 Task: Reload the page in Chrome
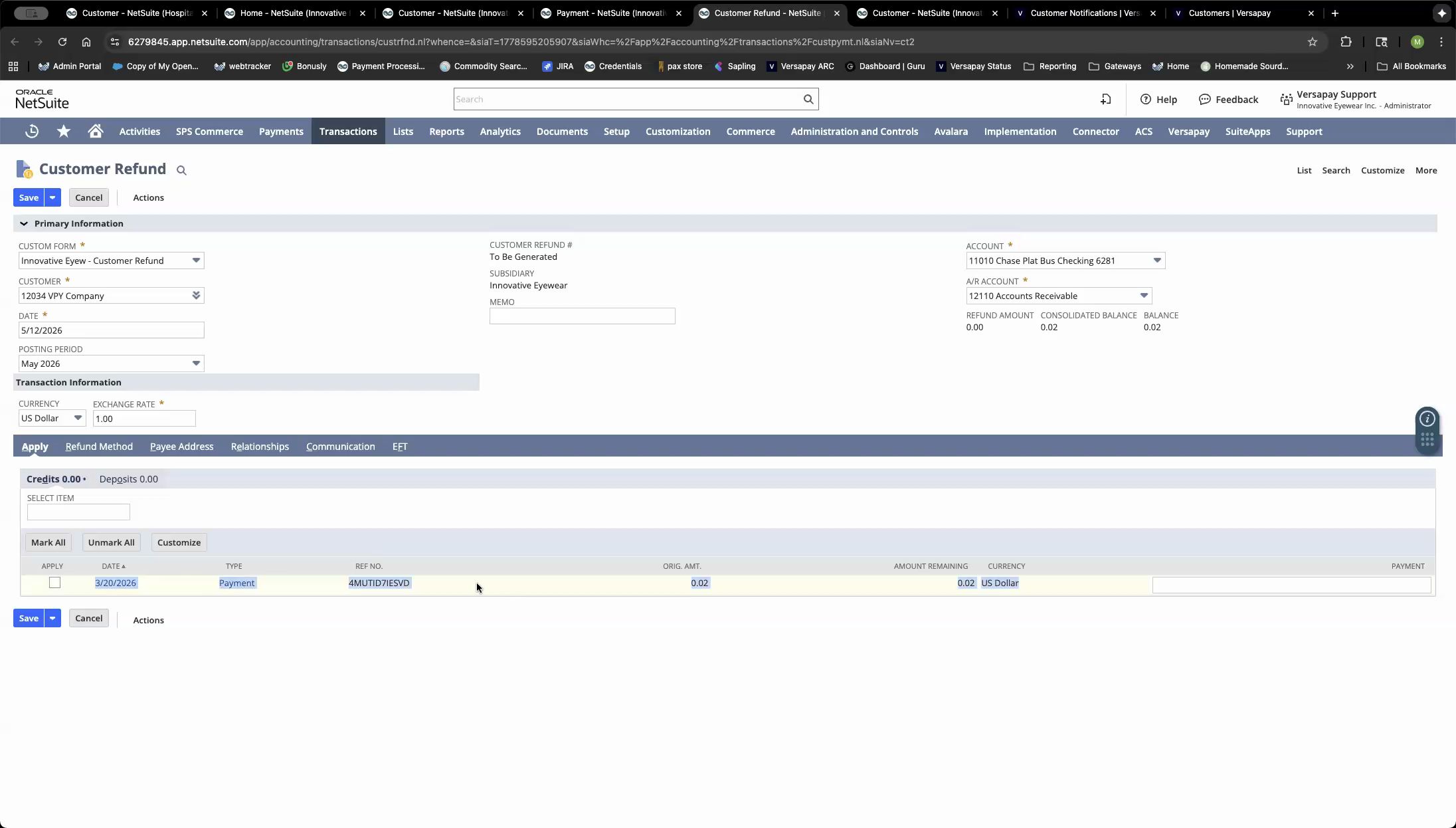[62, 42]
